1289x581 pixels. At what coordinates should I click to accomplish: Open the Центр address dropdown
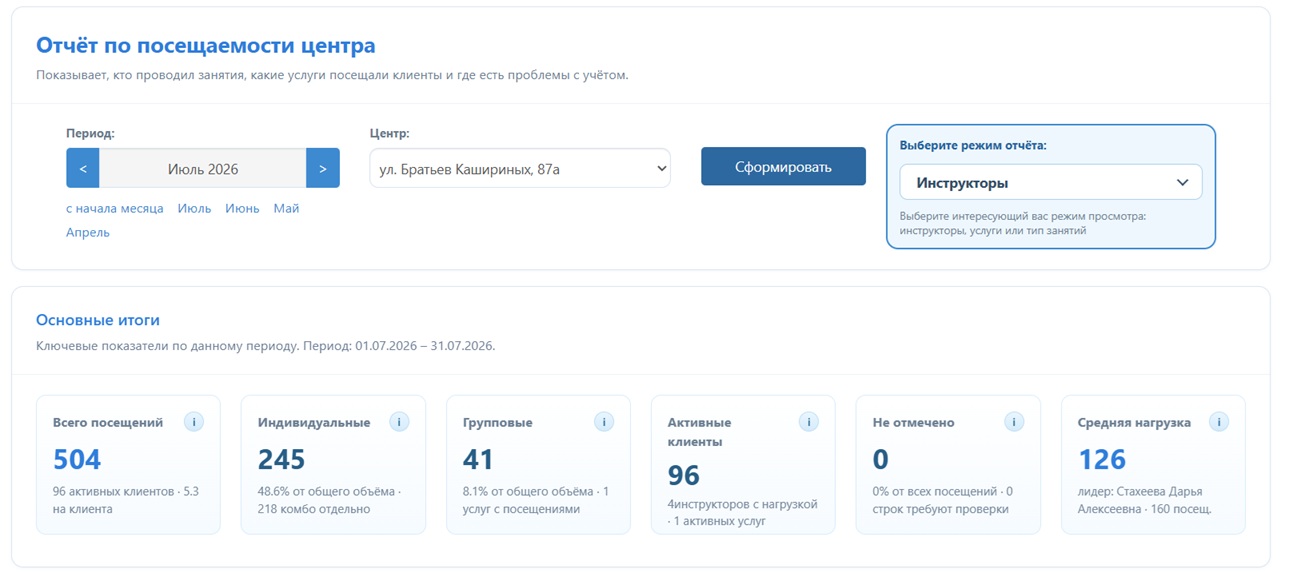coord(520,168)
